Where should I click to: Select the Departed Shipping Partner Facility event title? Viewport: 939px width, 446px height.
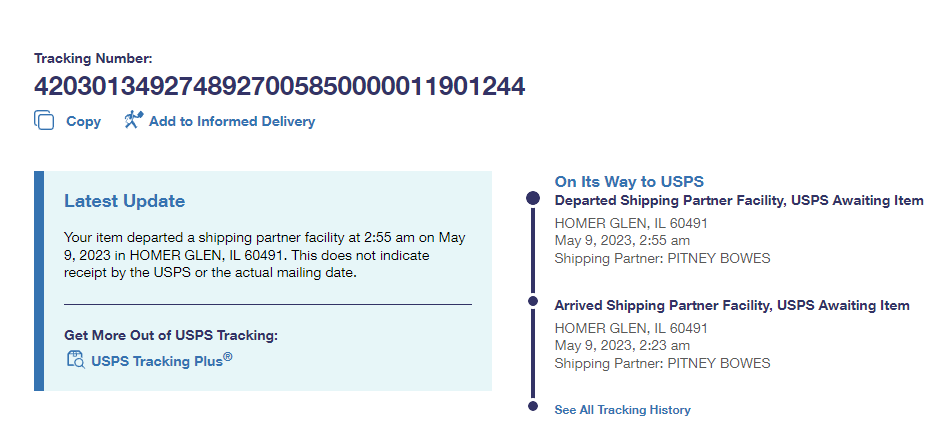[x=738, y=200]
